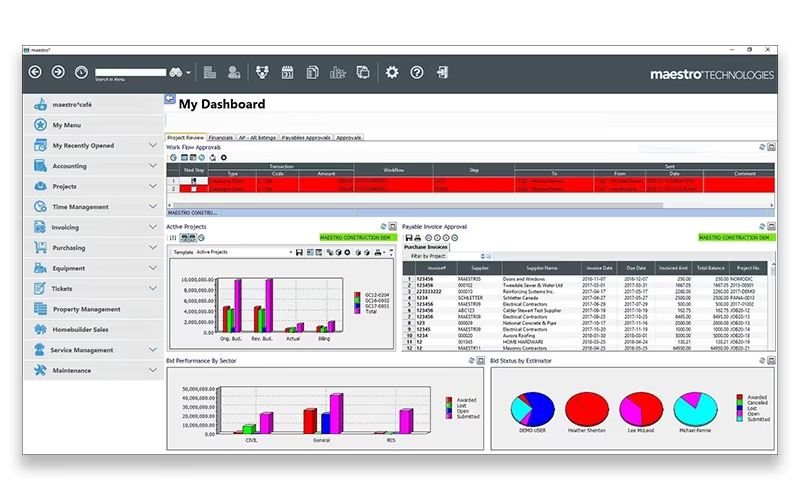Screen dimensions: 800x500
Task: Open maestro*café in the sidebar
Action: coord(94,105)
